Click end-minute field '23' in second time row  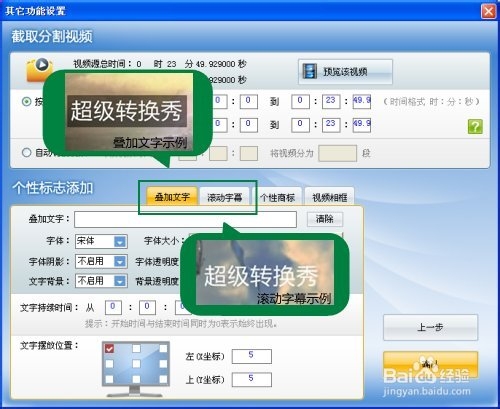[x=331, y=125]
